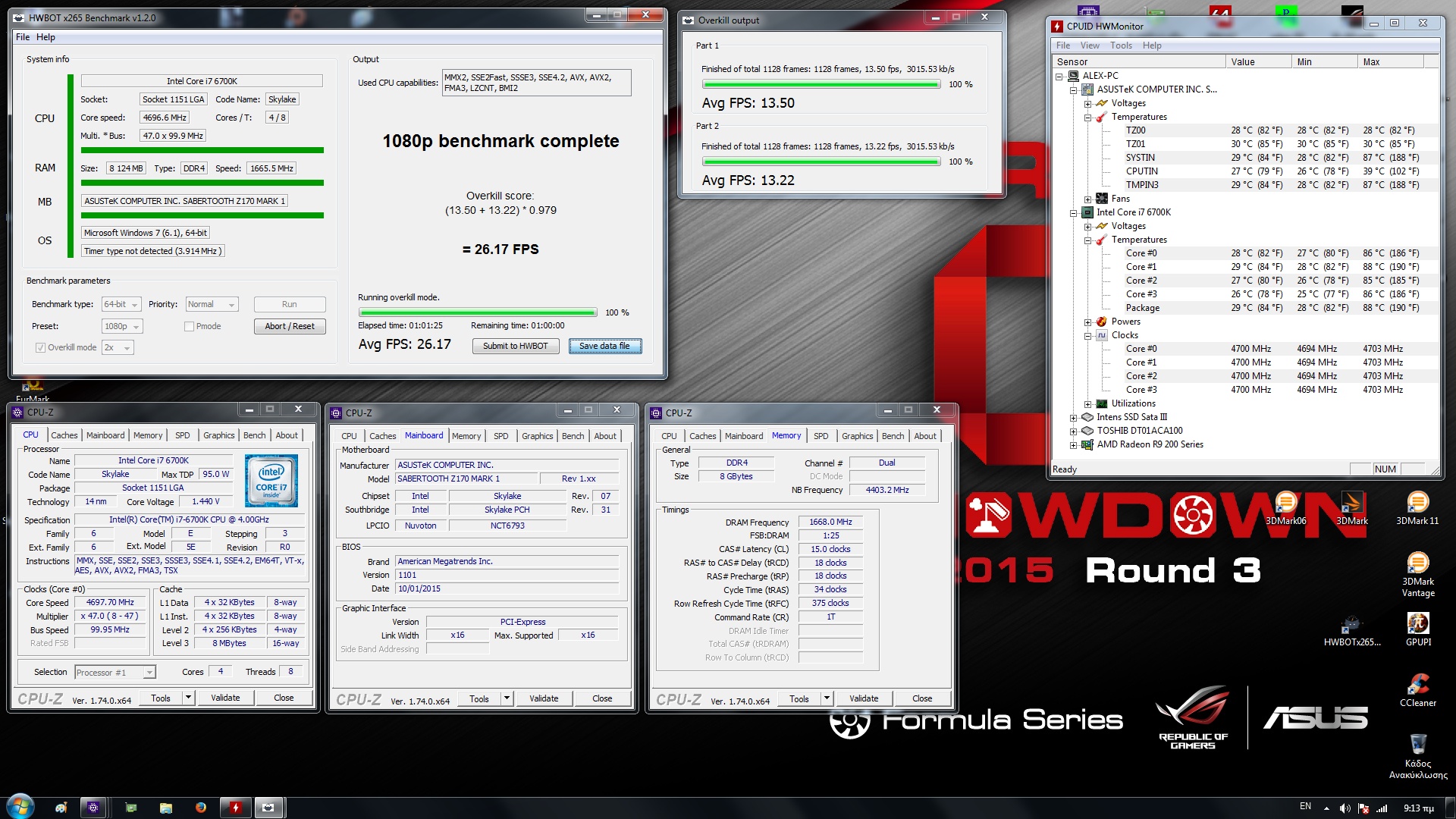Viewport: 1456px width, 819px height.
Task: Open Help menu in HWBOT x265
Action: pos(45,37)
